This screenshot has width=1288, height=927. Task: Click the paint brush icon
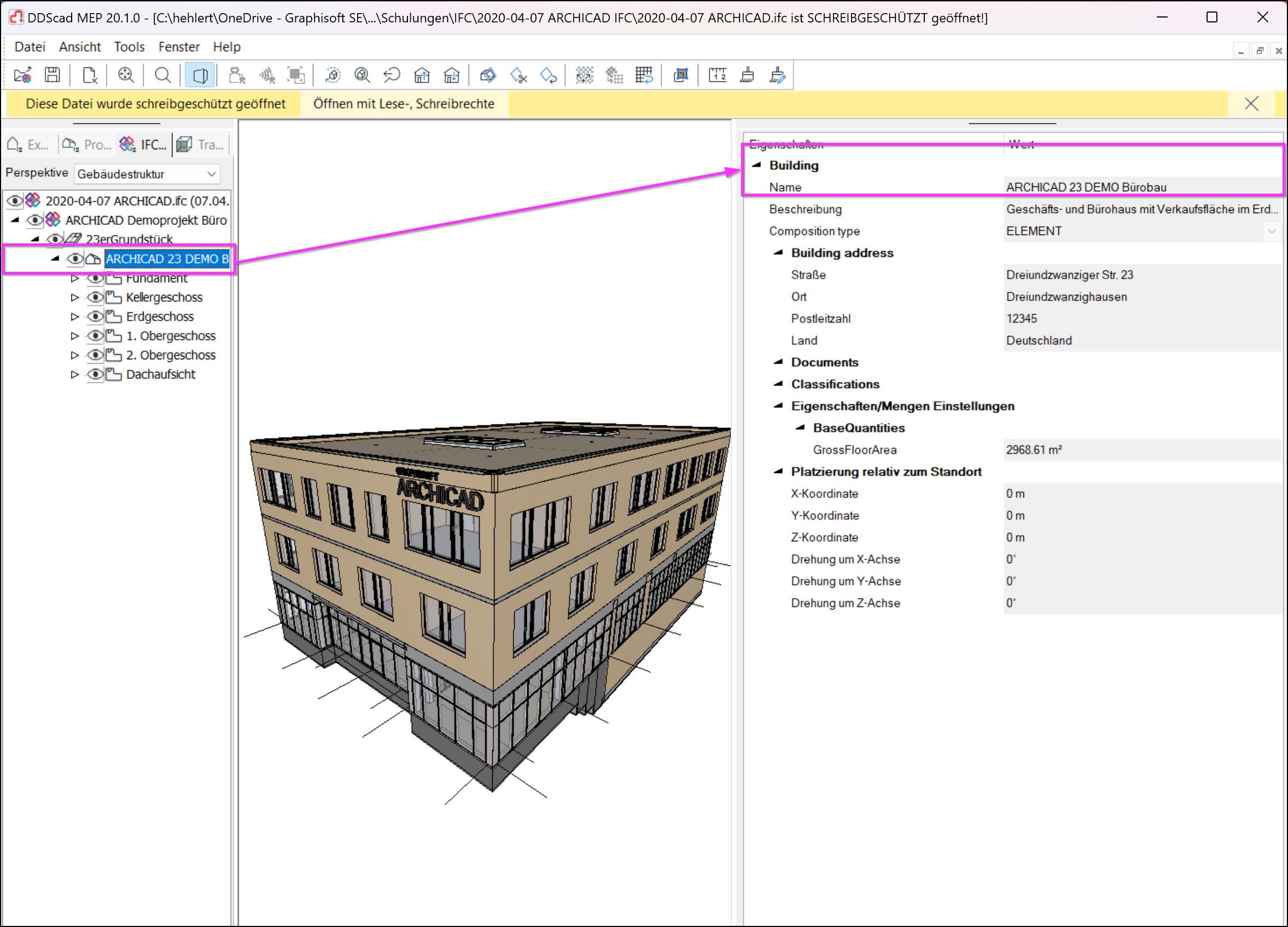tap(747, 75)
